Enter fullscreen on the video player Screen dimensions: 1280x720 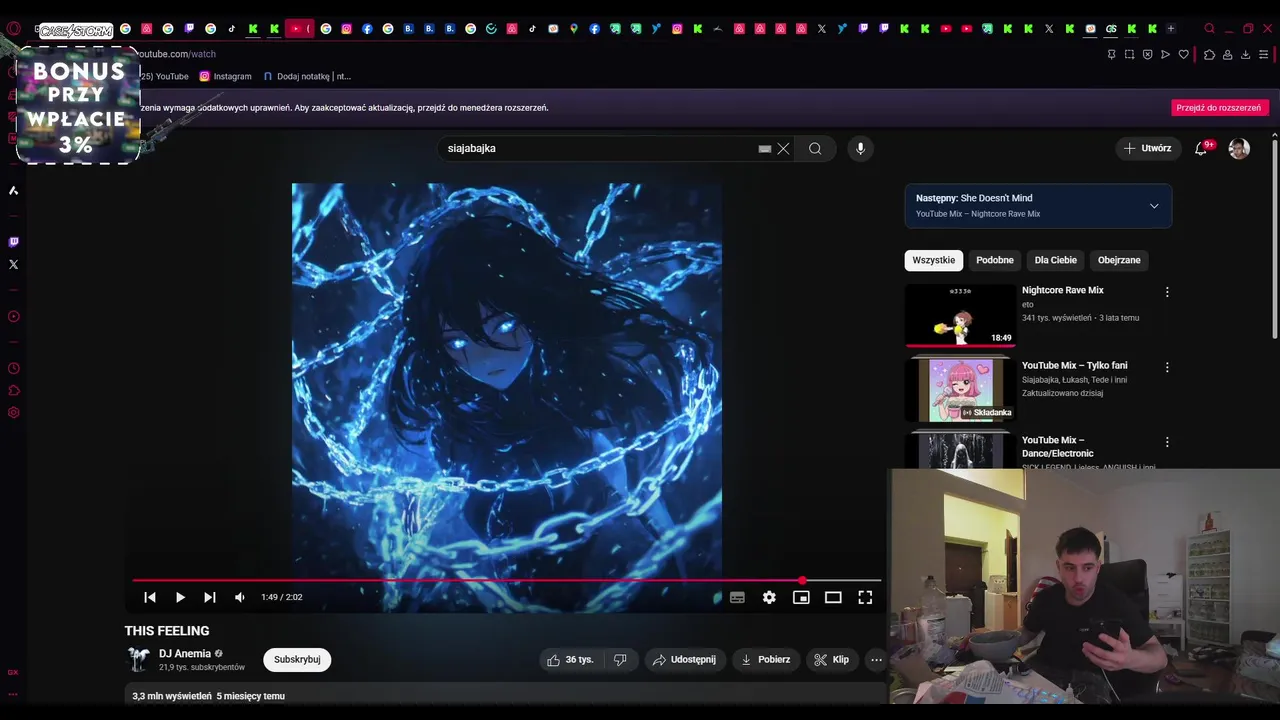coord(865,597)
